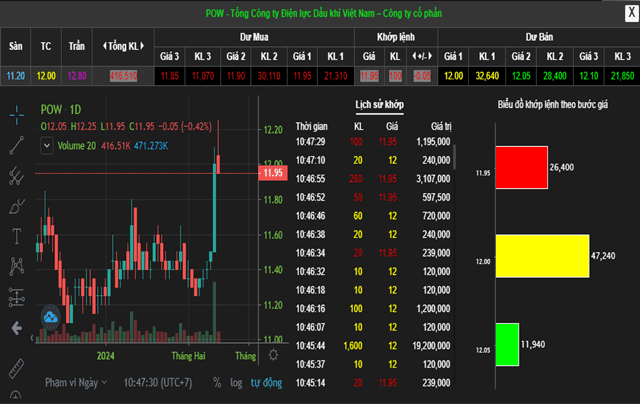Click the left arrow beside Tổng KL
The width and height of the screenshot is (640, 404).
coord(104,46)
